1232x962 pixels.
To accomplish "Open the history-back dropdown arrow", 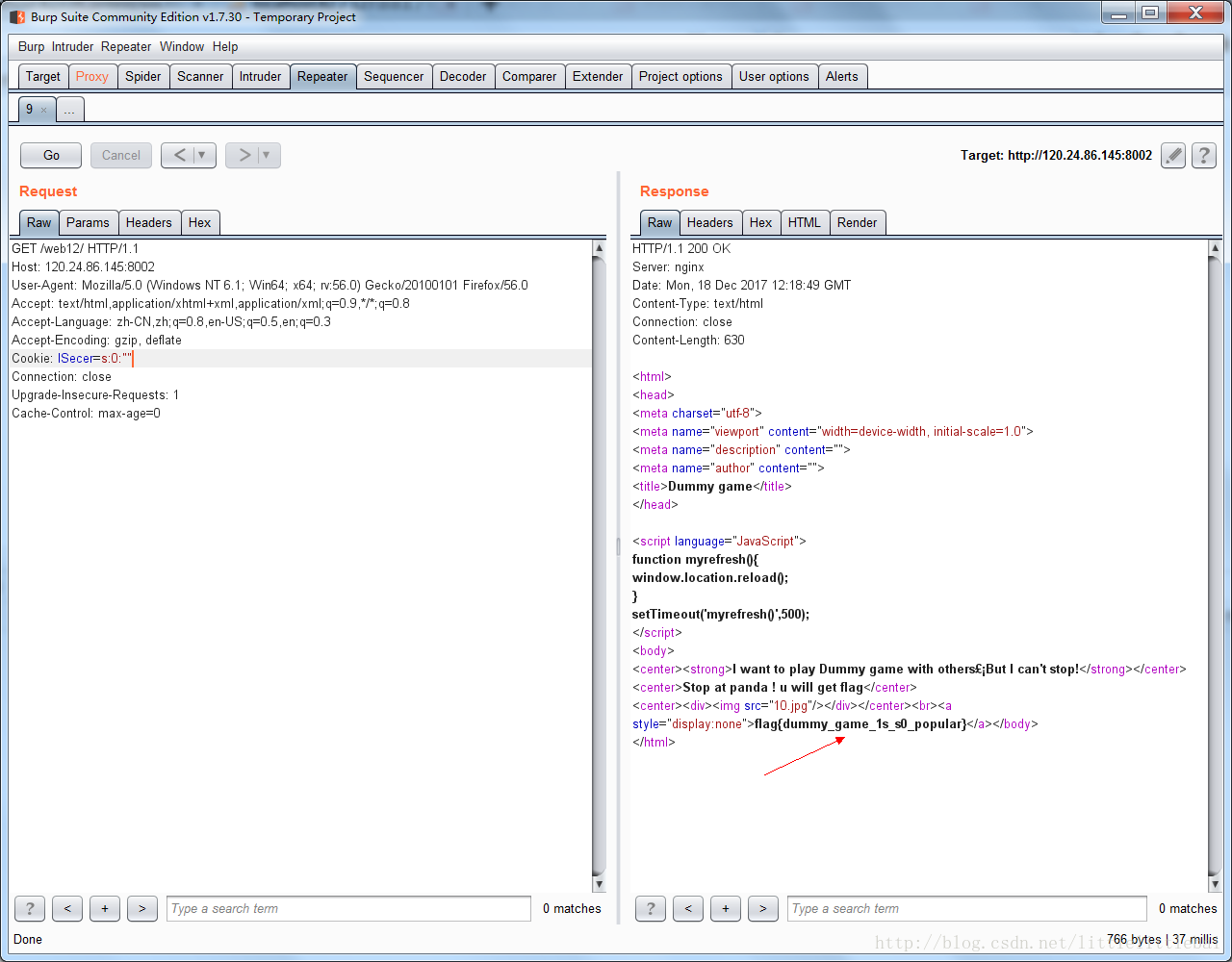I will pos(203,155).
